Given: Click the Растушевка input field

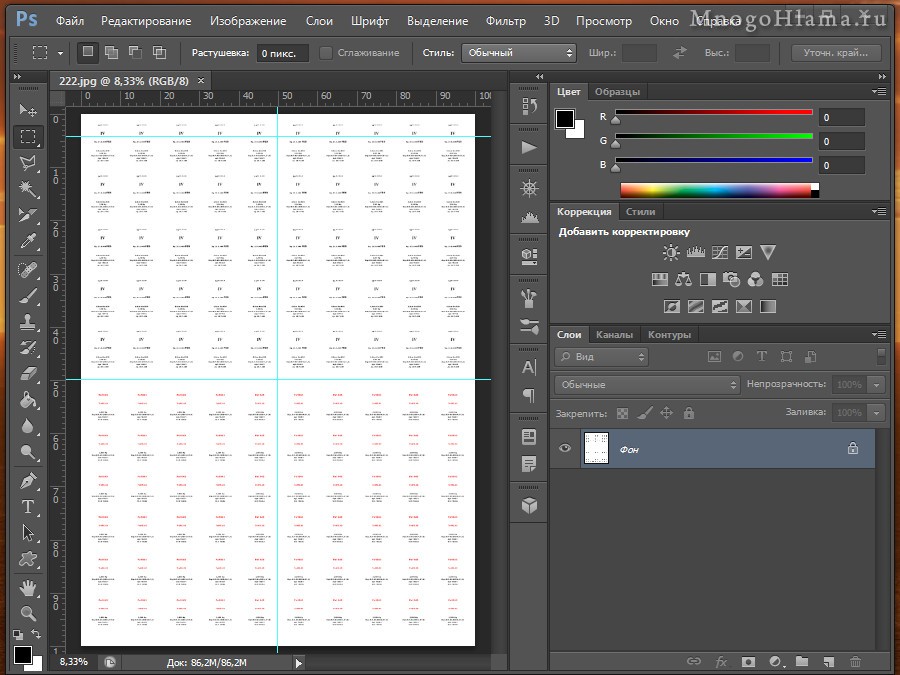Looking at the screenshot, I should (x=281, y=52).
